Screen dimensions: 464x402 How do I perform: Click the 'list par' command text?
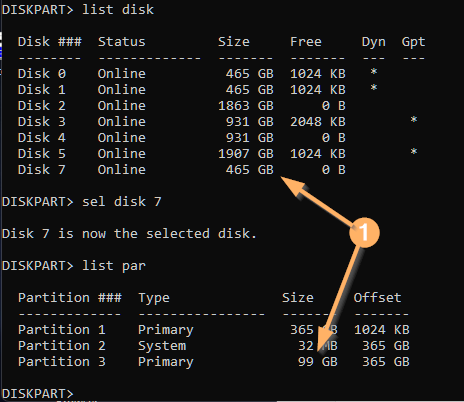[114, 266]
